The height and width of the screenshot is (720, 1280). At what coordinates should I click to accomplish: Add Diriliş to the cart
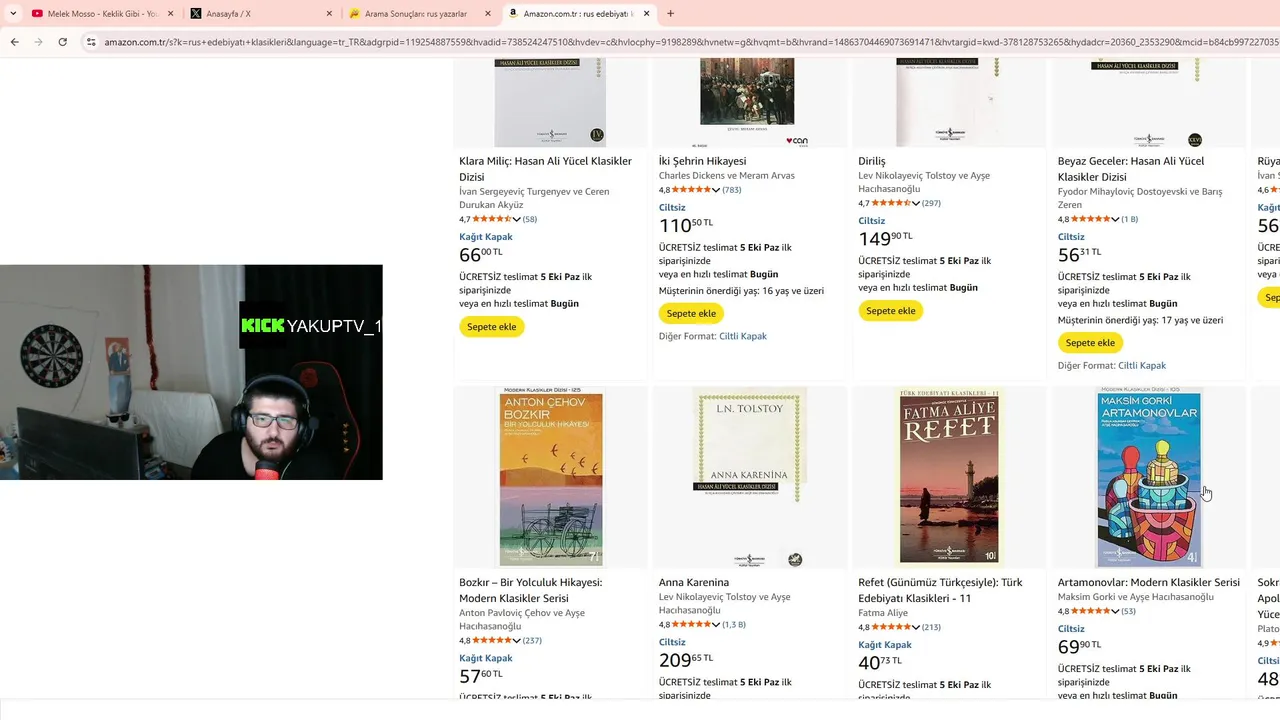tap(890, 311)
